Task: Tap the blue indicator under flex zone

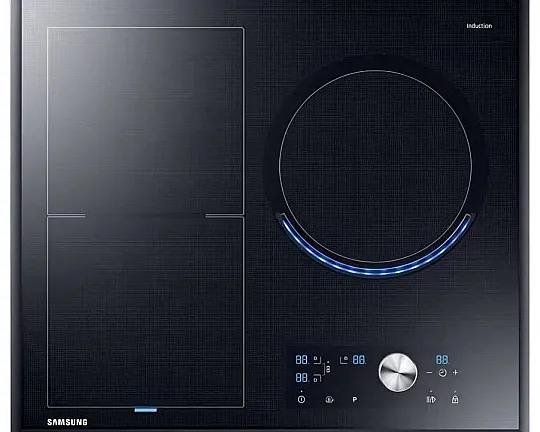Action: pos(146,410)
